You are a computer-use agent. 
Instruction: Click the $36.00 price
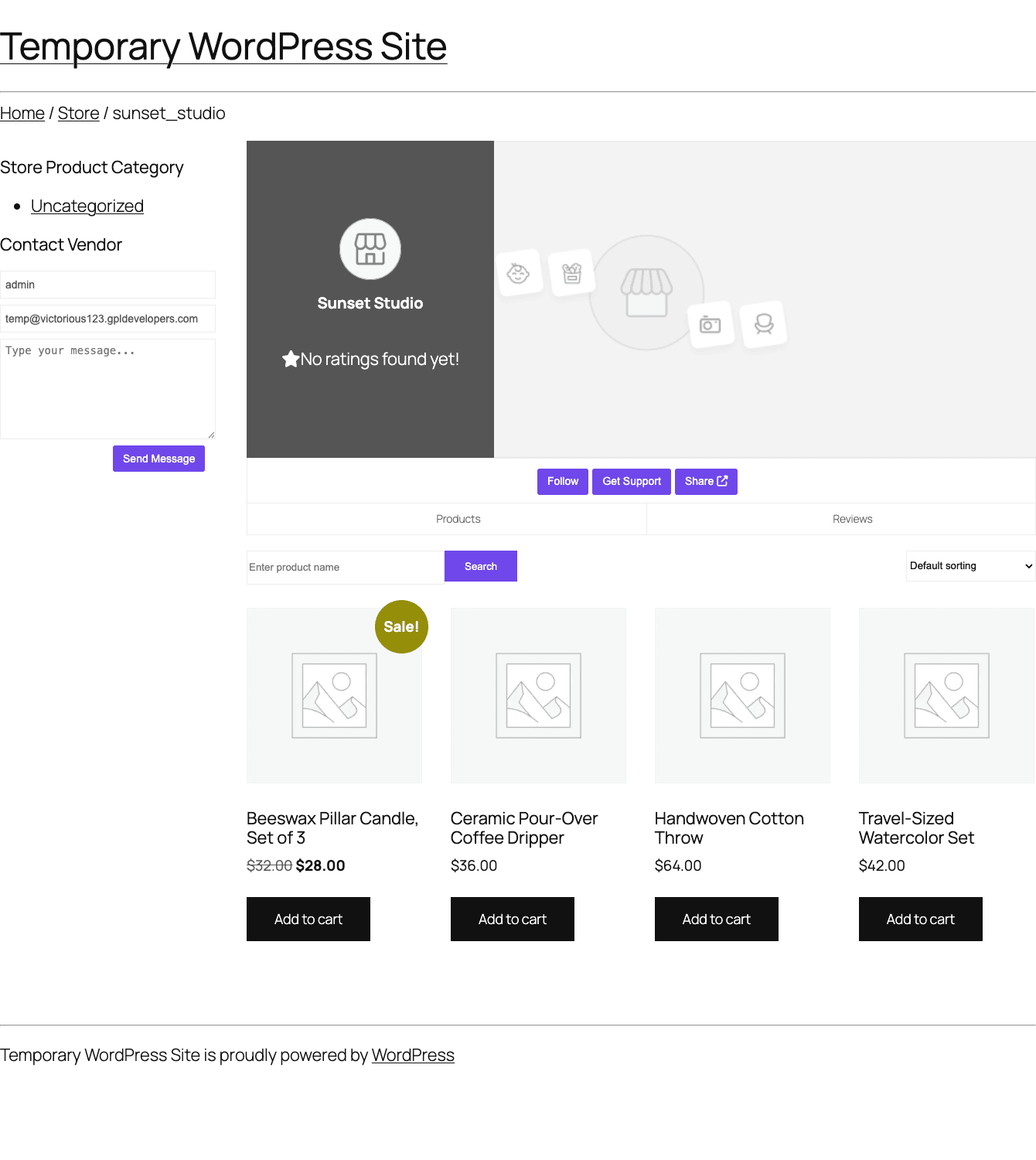pyautogui.click(x=474, y=865)
